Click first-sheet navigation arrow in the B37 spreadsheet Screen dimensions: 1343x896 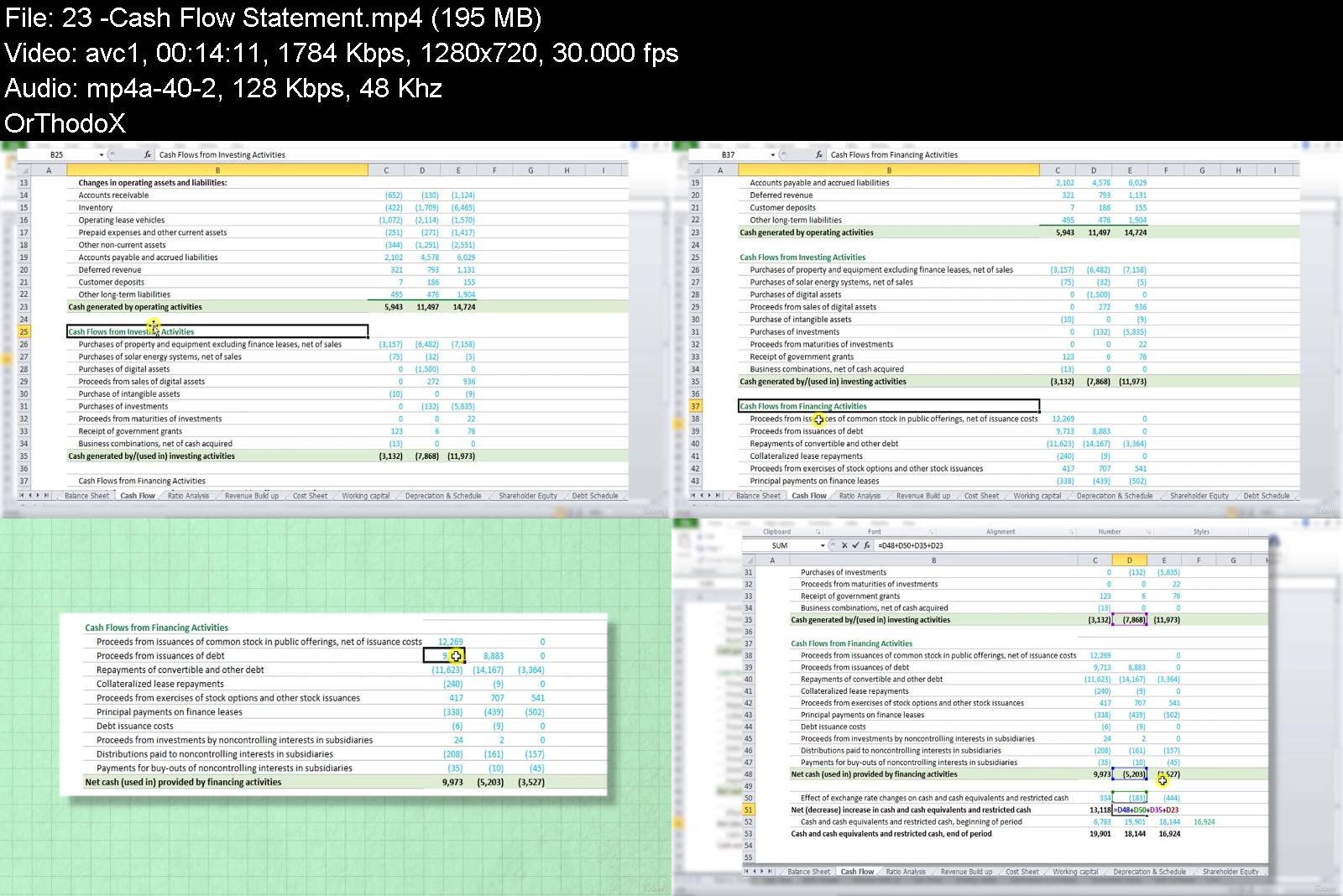[x=694, y=495]
